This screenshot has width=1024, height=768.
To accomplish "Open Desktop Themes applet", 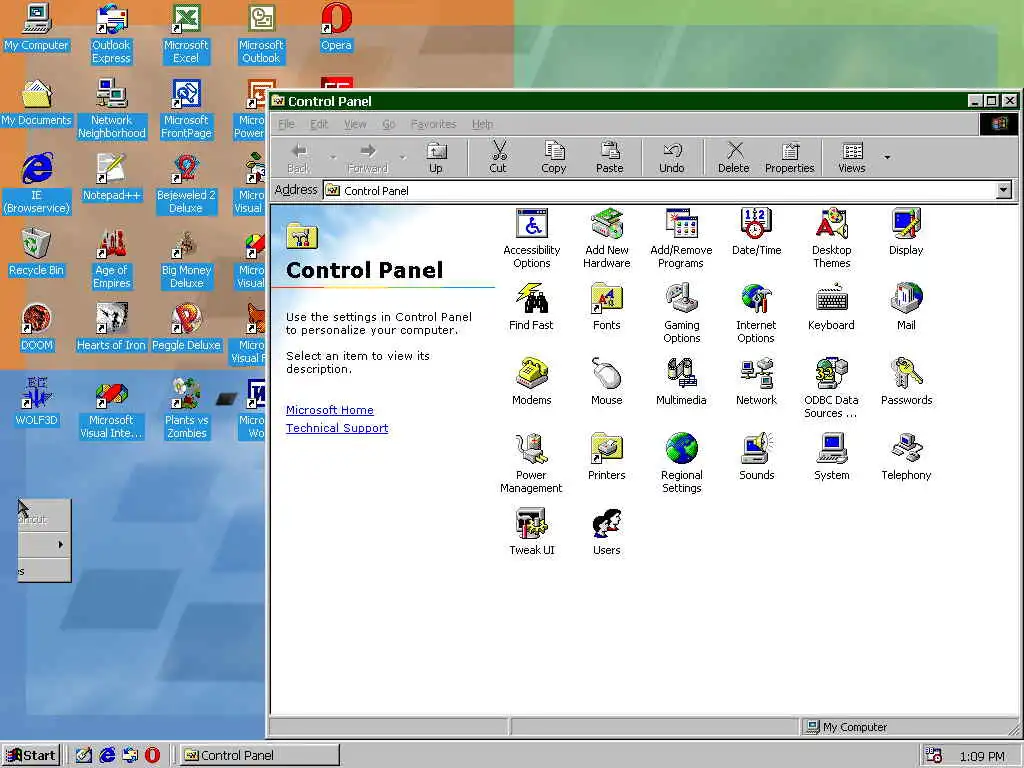I will point(831,238).
